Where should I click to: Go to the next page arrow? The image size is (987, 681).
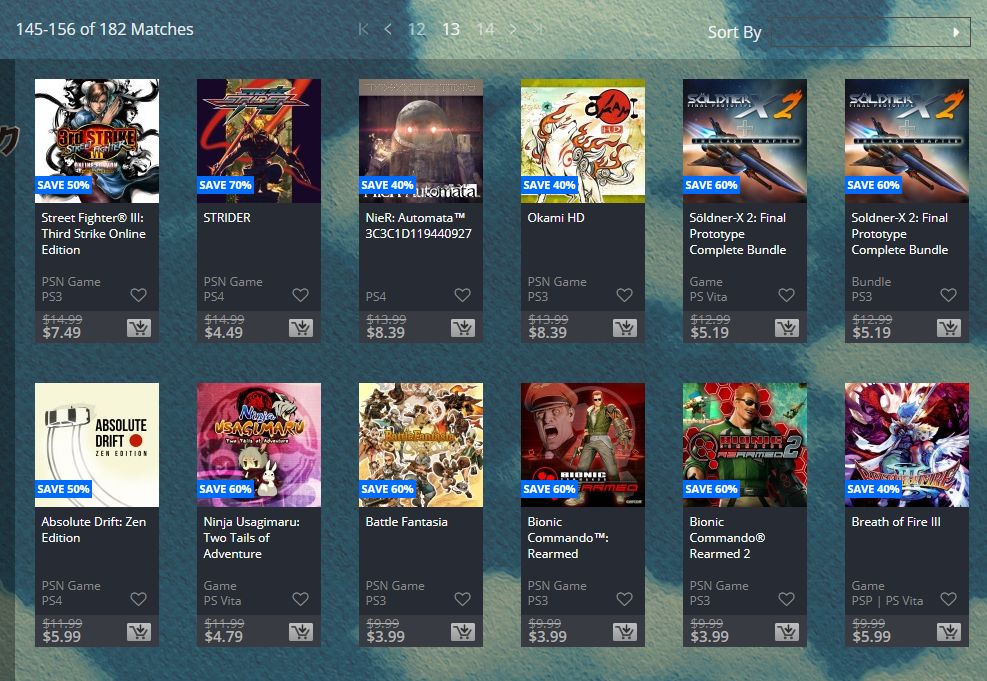coord(513,29)
